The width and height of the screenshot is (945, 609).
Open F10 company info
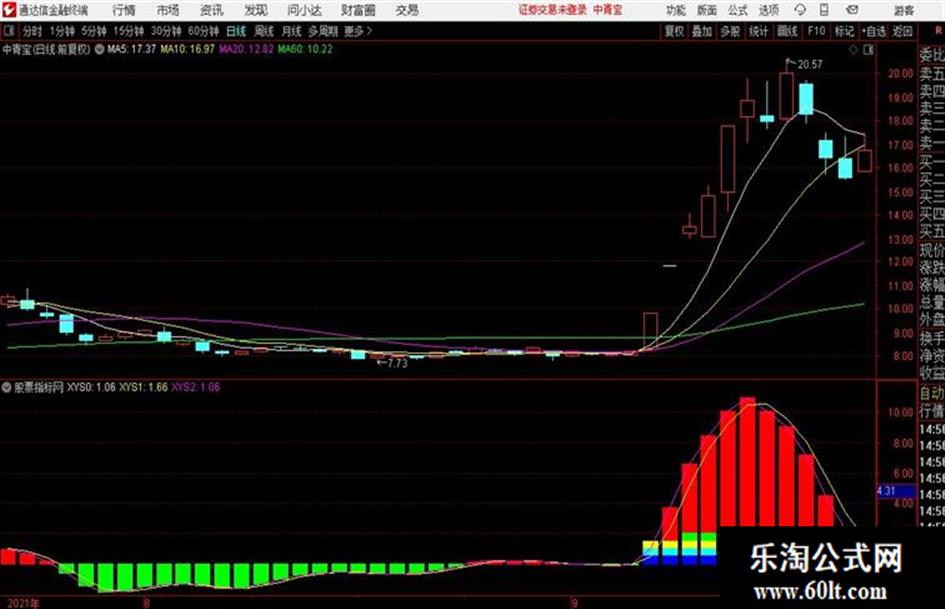(x=816, y=31)
